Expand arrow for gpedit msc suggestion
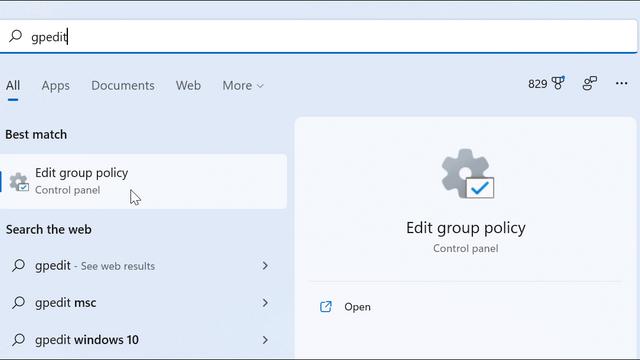Screen dimensions: 640x360 click(265, 303)
